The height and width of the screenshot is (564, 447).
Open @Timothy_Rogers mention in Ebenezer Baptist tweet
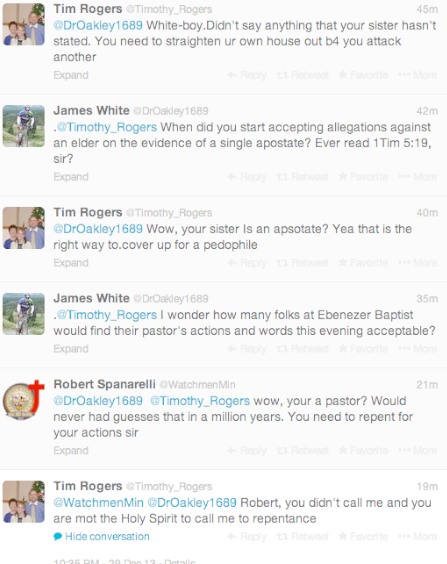click(107, 315)
